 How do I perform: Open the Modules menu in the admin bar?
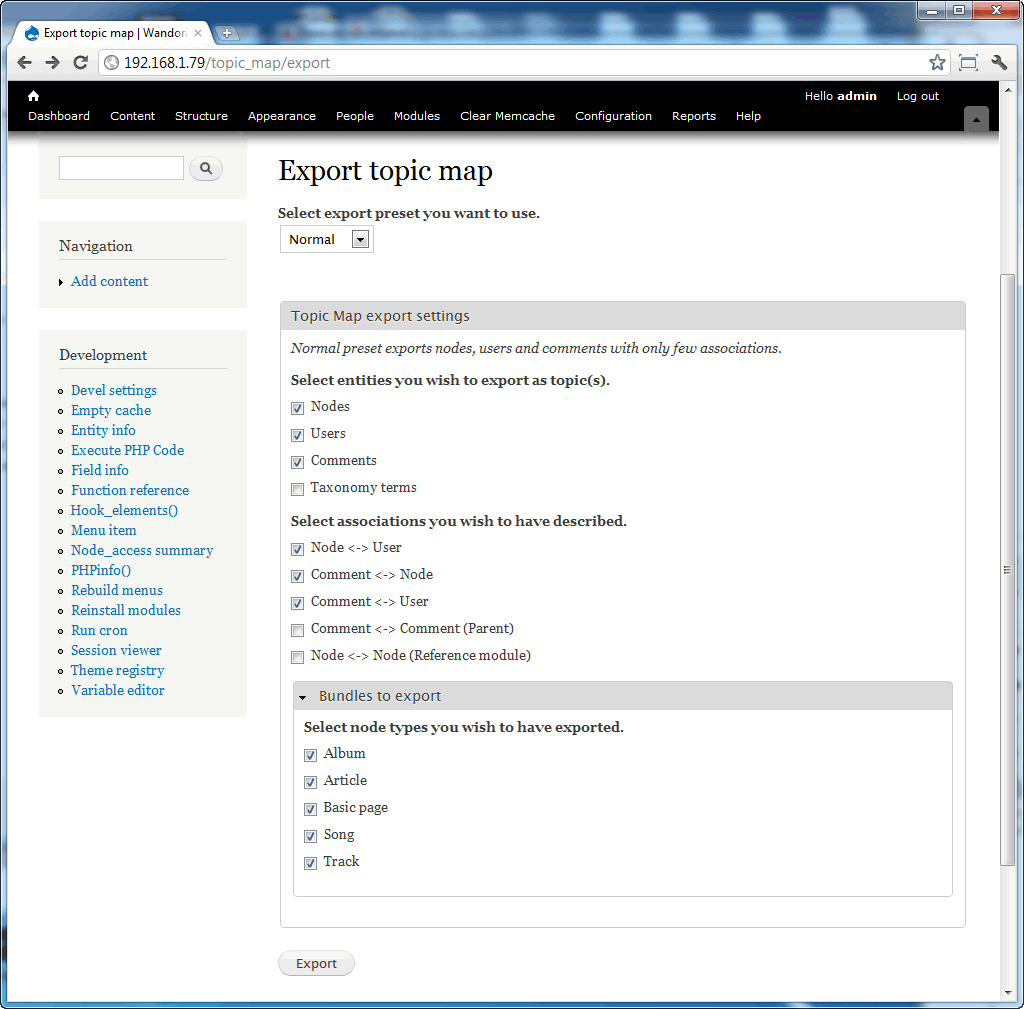coord(416,116)
